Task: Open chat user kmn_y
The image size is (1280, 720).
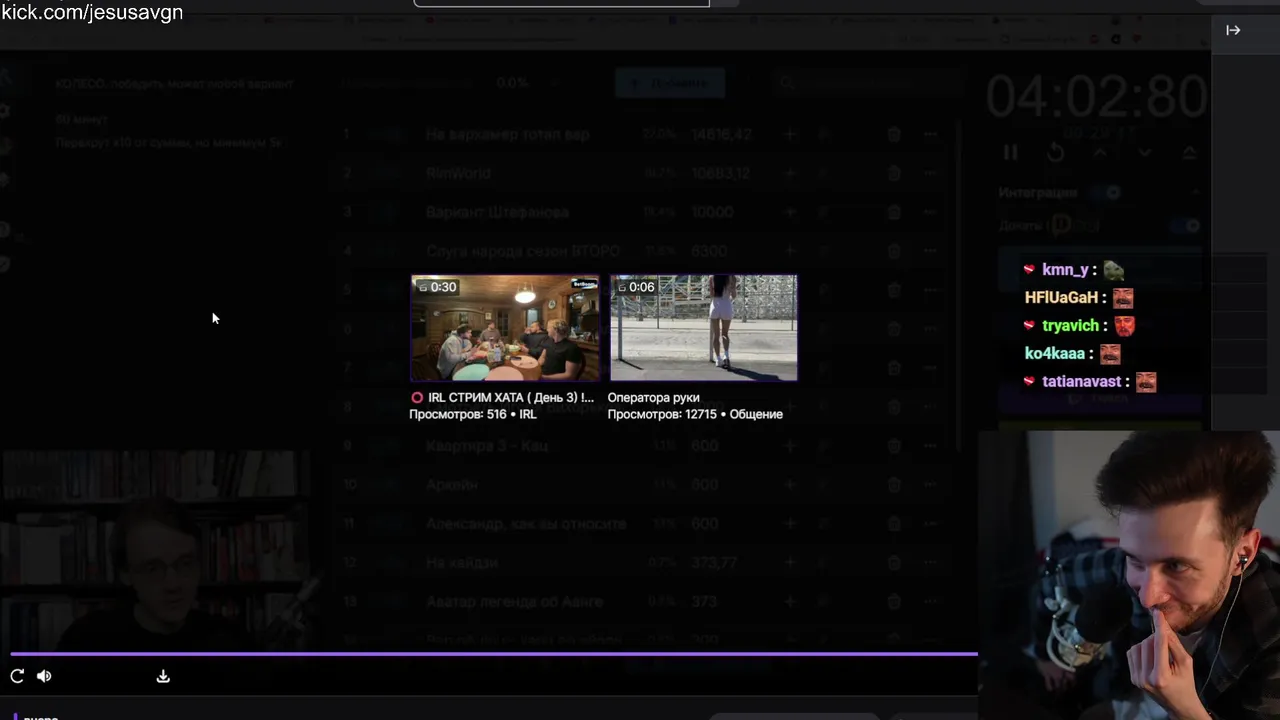Action: tap(1065, 269)
